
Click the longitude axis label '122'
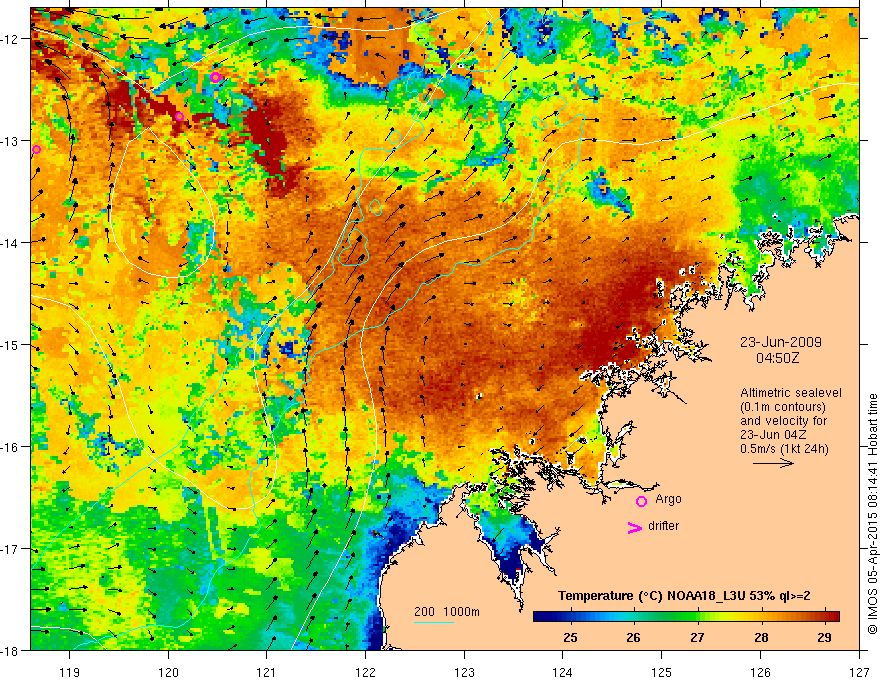[365, 672]
